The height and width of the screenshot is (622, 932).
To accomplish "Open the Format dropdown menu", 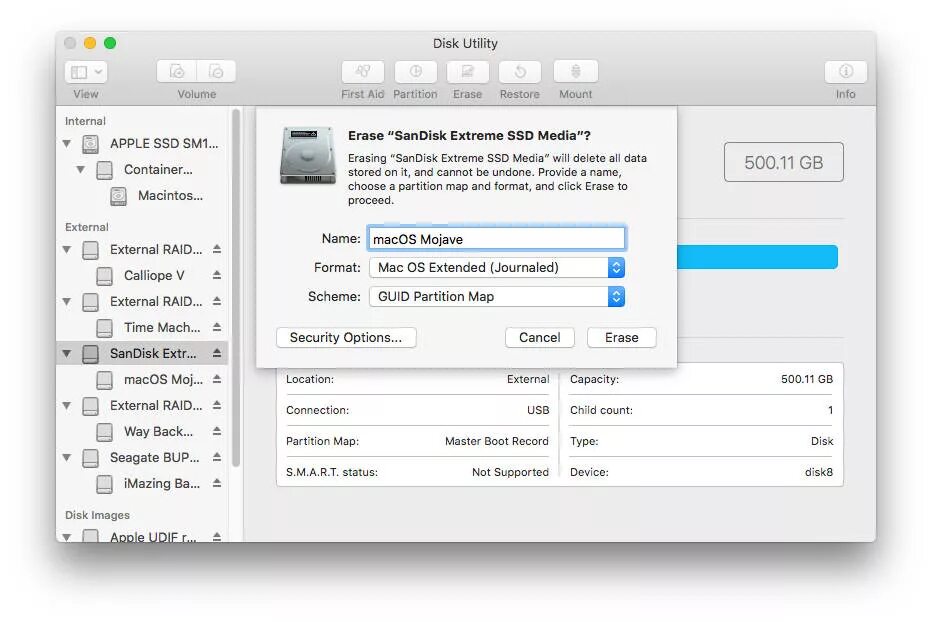I will click(497, 268).
